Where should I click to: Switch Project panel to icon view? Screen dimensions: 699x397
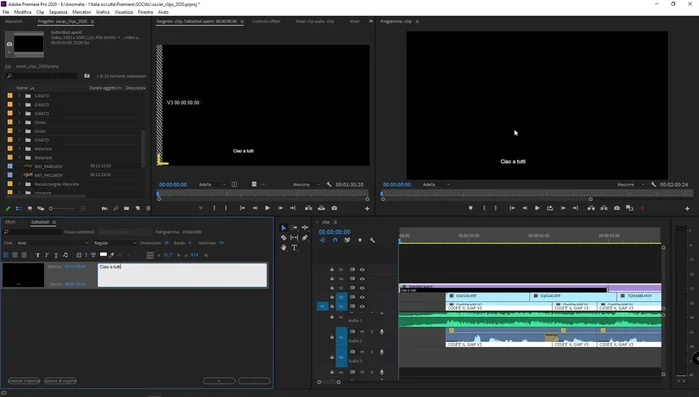point(30,209)
